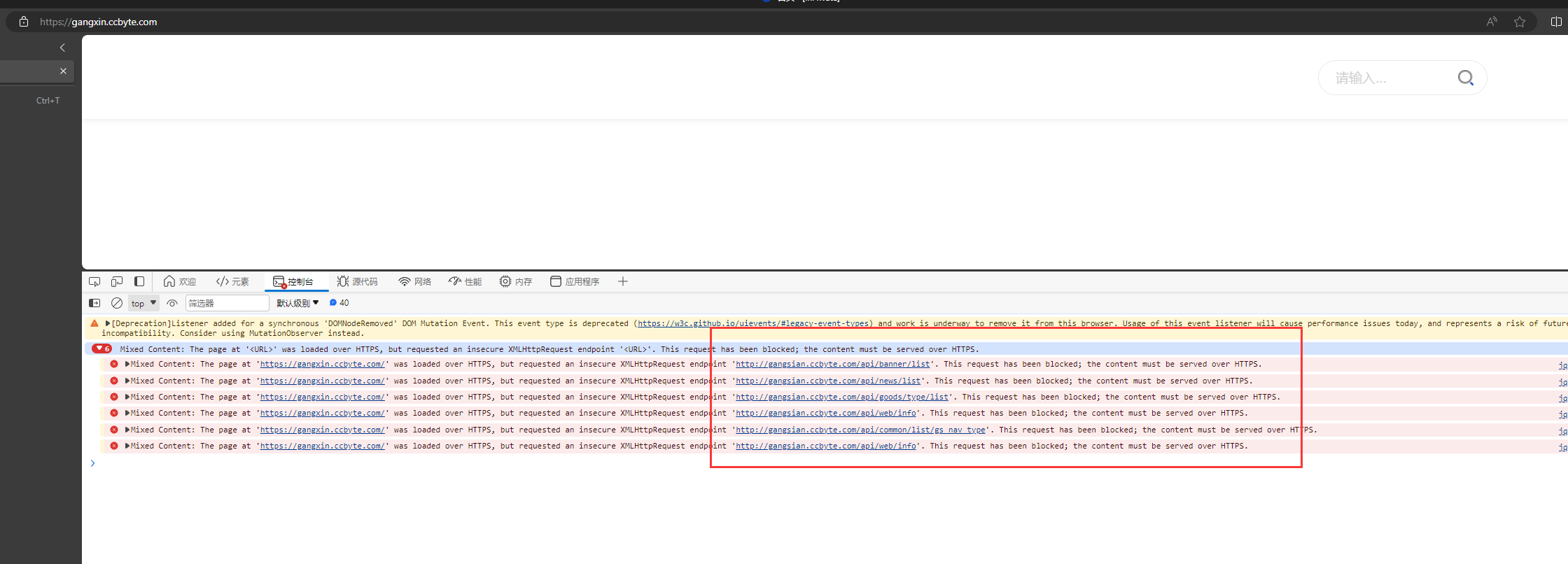This screenshot has height=564, width=1568.
Task: Click error icon on the gs_nav_type row
Action: [x=114, y=430]
